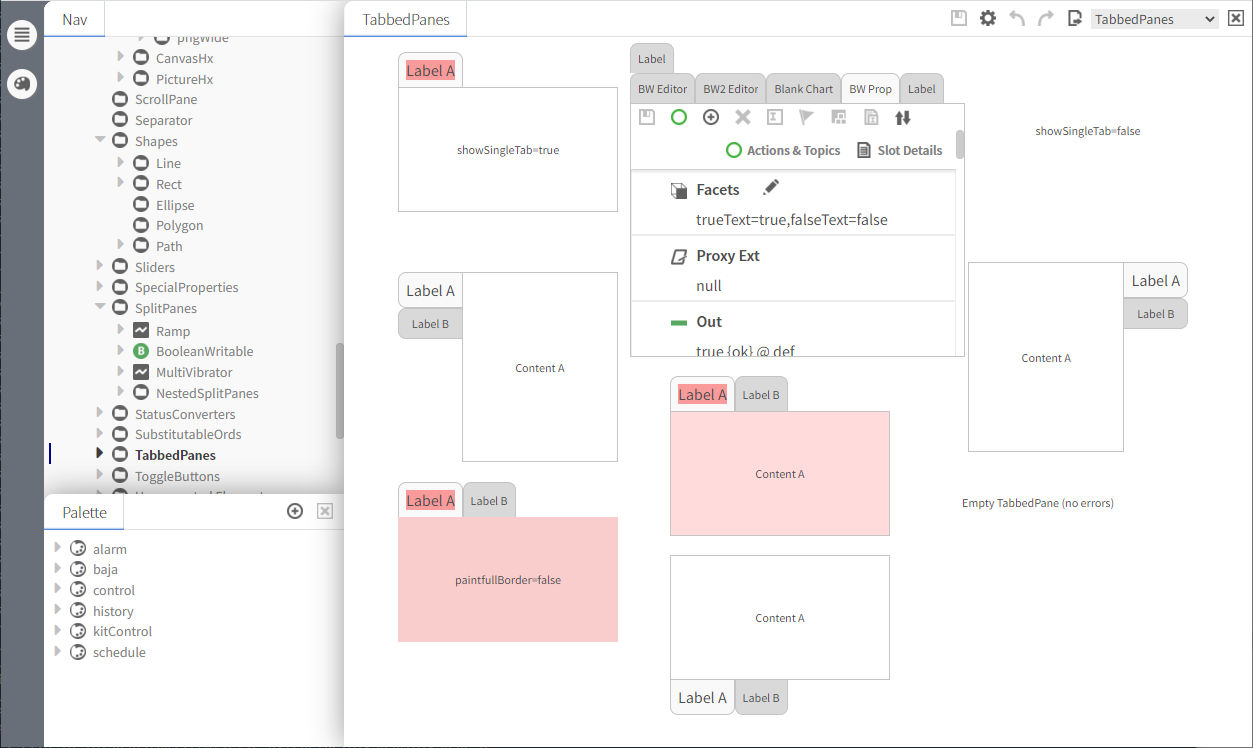Open the TabbedPanes view selector dropdown
Screen dimensions: 1253x748
[x=1155, y=19]
